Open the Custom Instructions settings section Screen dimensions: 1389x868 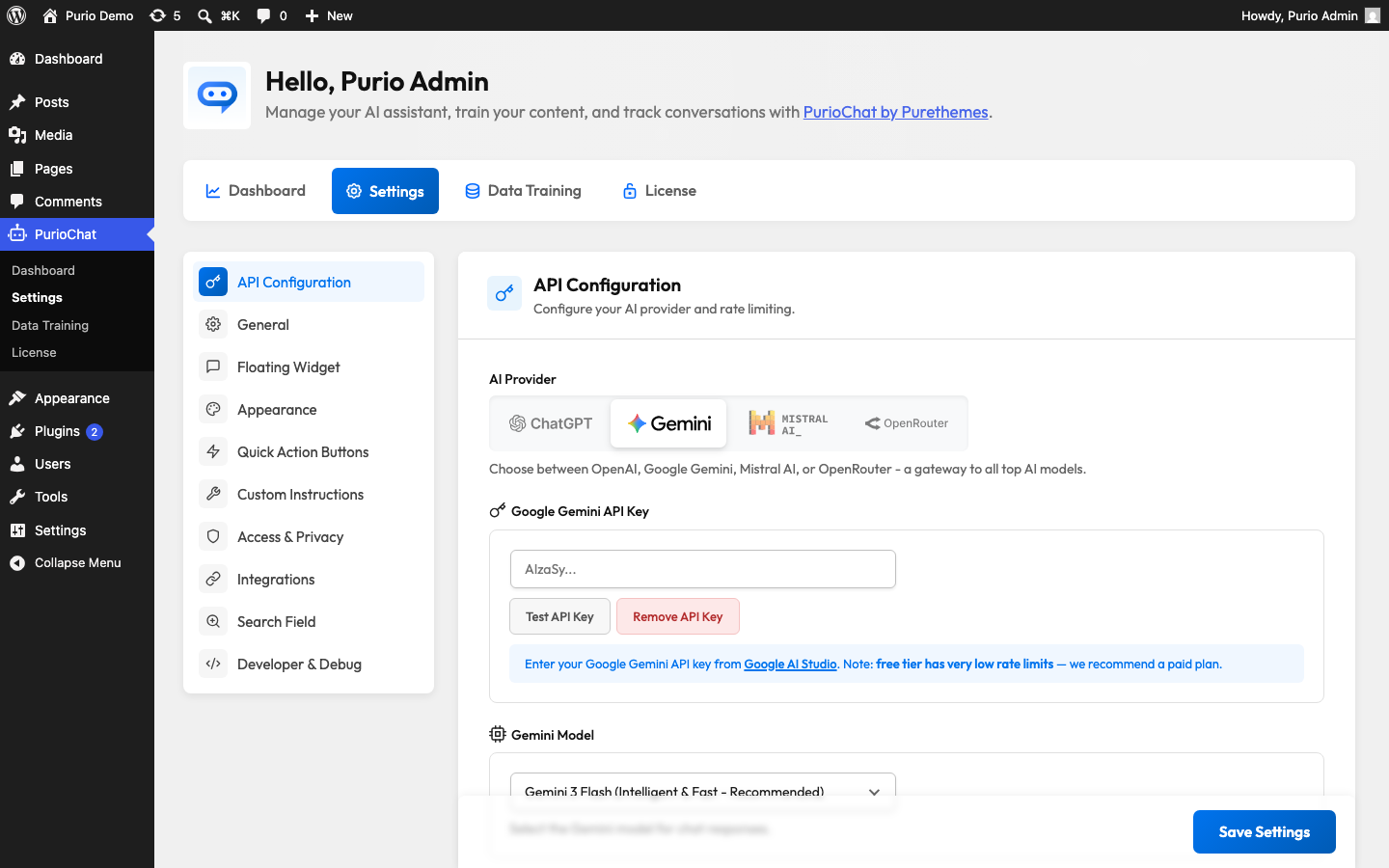coord(309,494)
